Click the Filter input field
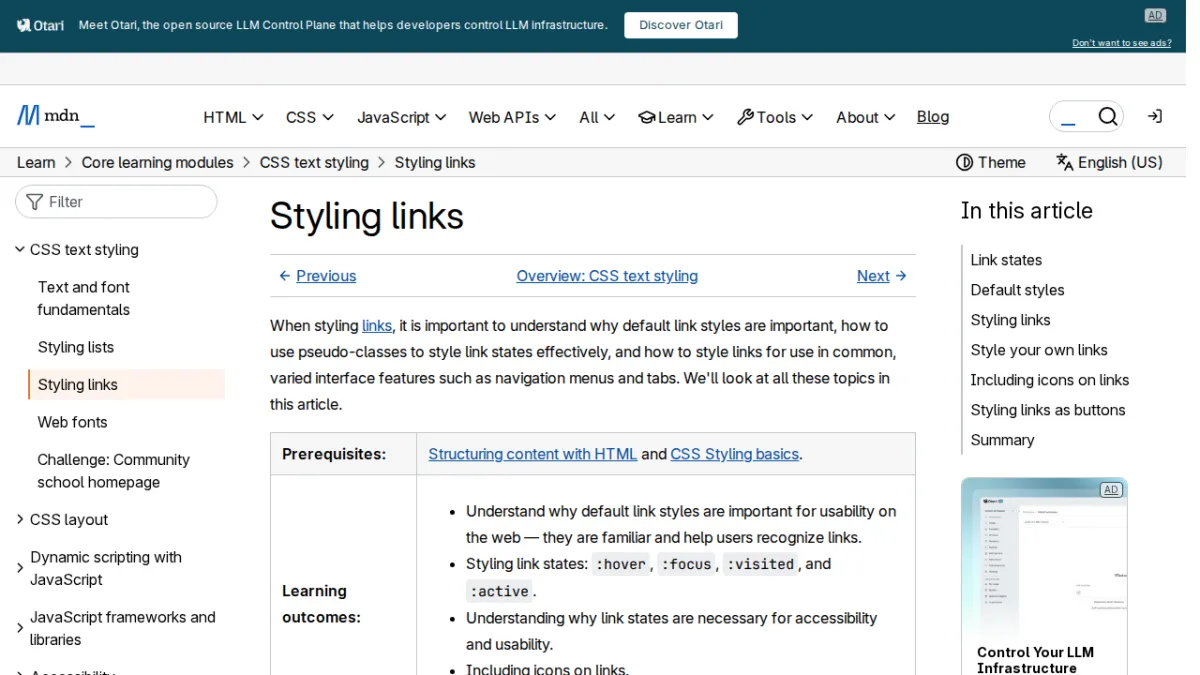This screenshot has width=1200, height=675. click(x=116, y=202)
